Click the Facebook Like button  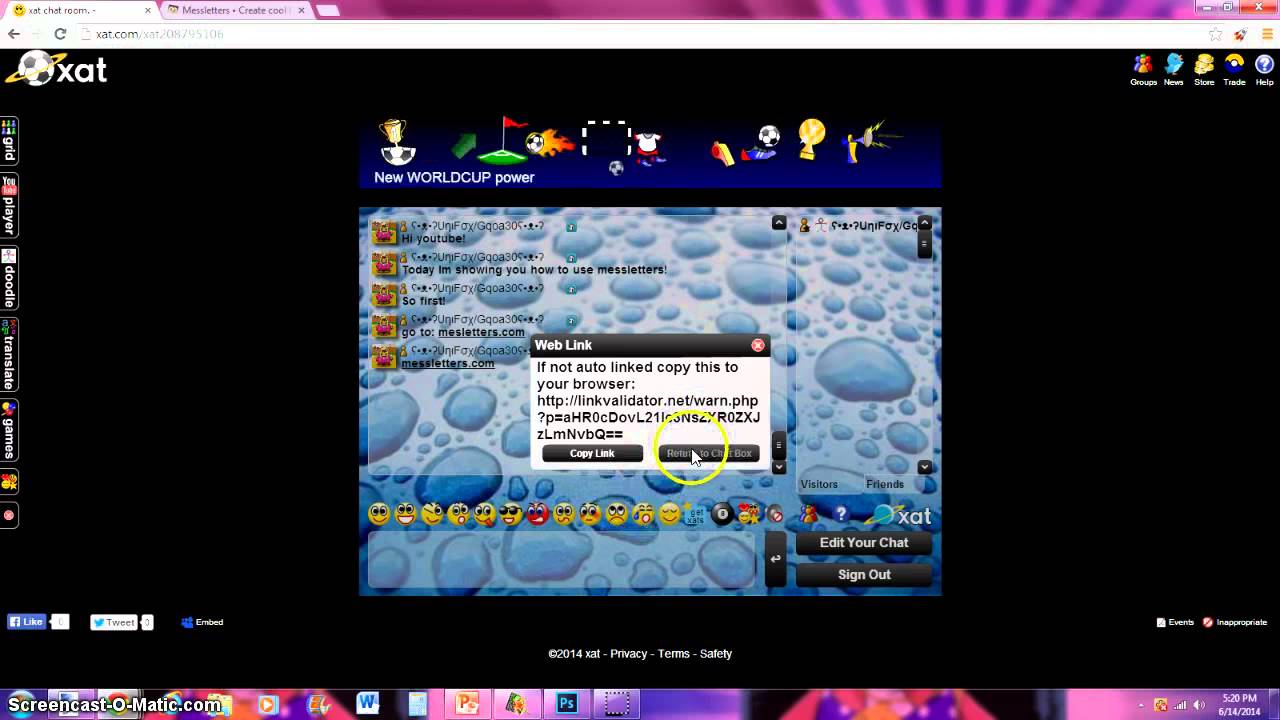[x=27, y=622]
